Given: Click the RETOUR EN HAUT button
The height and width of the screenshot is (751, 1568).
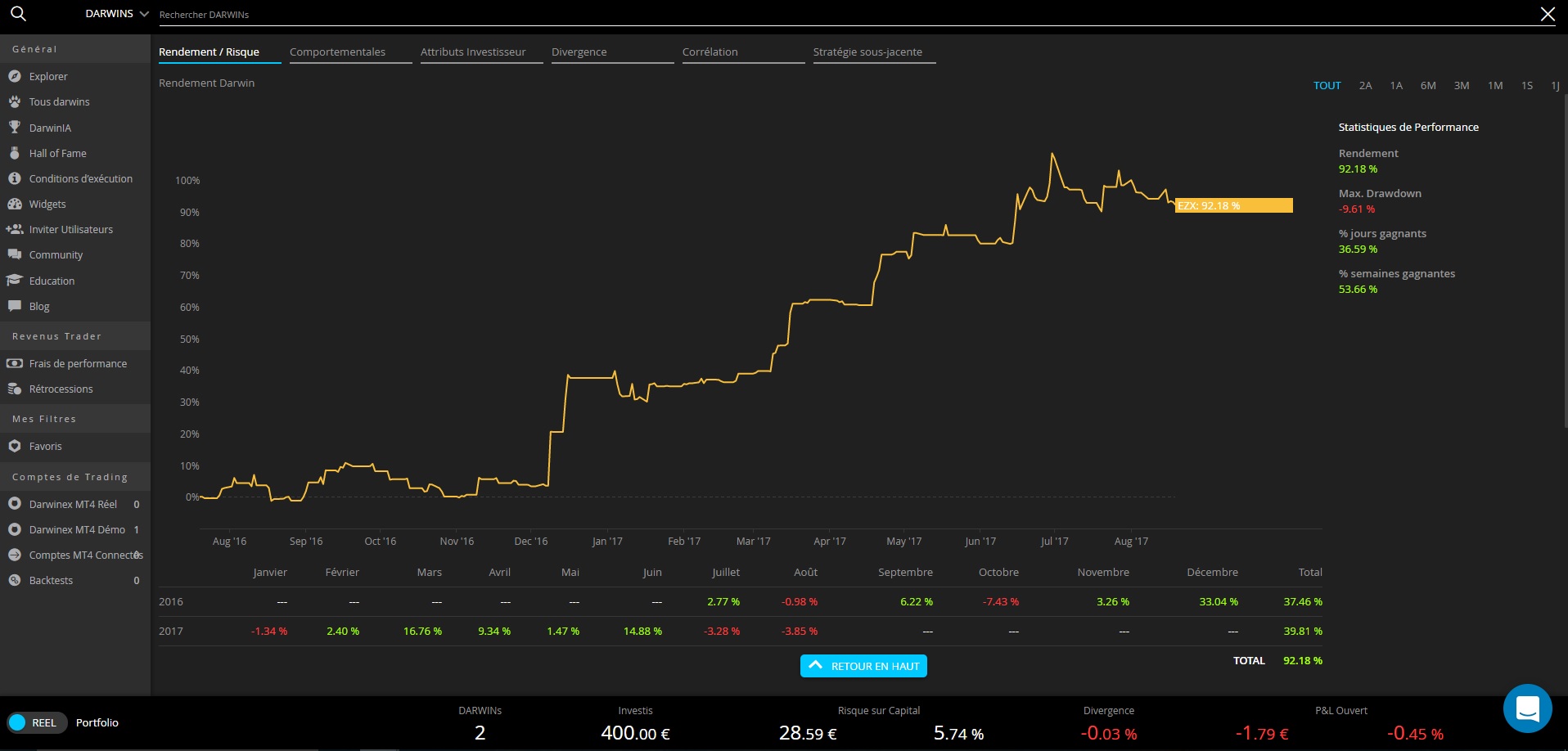Looking at the screenshot, I should (863, 666).
